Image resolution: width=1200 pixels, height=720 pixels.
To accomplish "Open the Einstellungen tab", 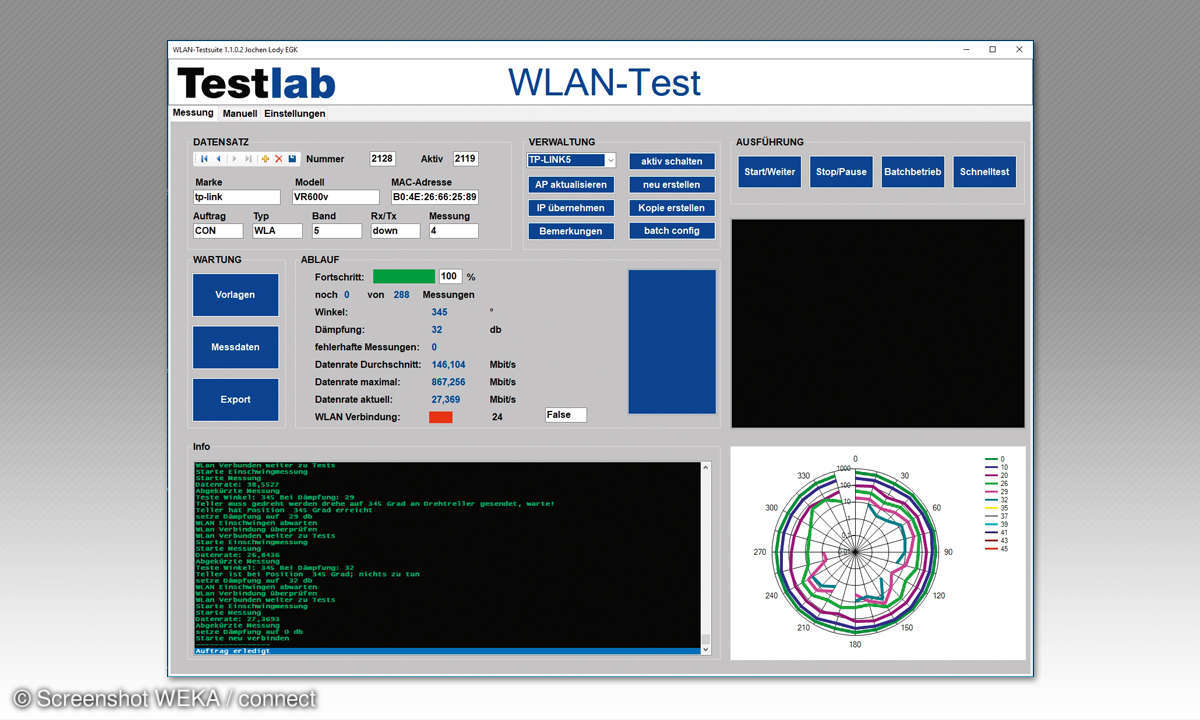I will point(295,114).
